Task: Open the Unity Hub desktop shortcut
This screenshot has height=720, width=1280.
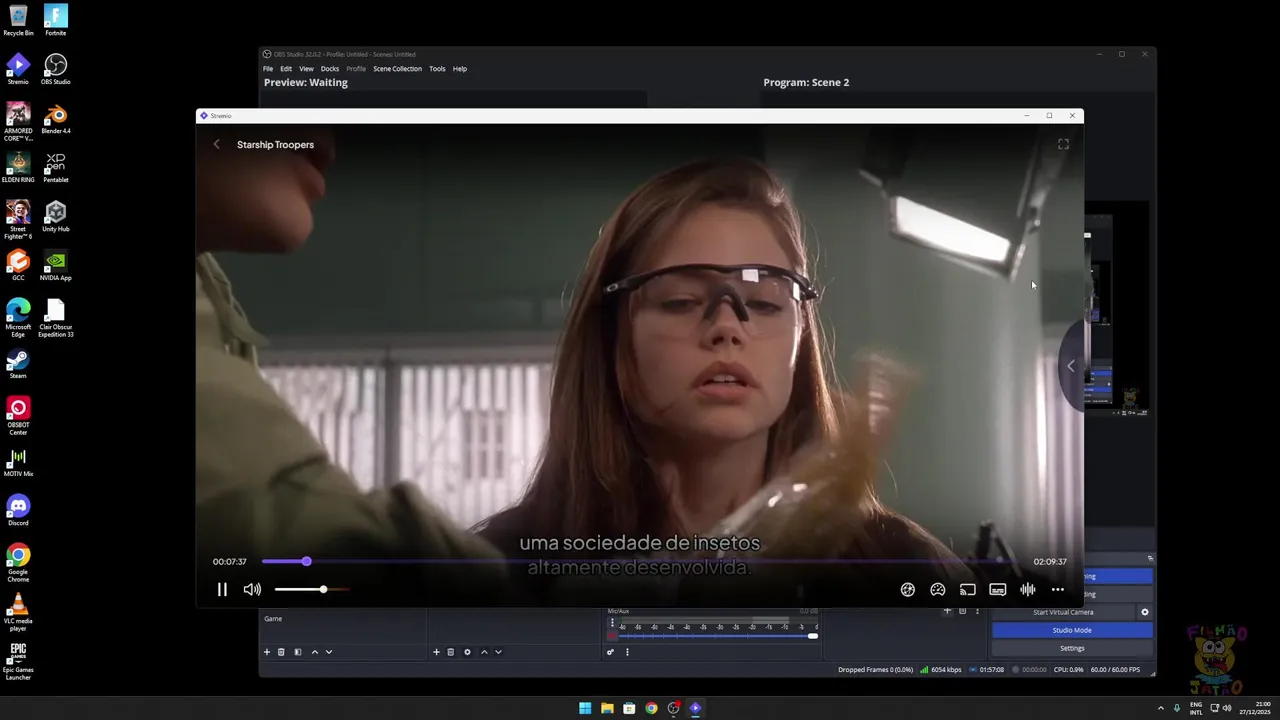Action: tap(56, 216)
